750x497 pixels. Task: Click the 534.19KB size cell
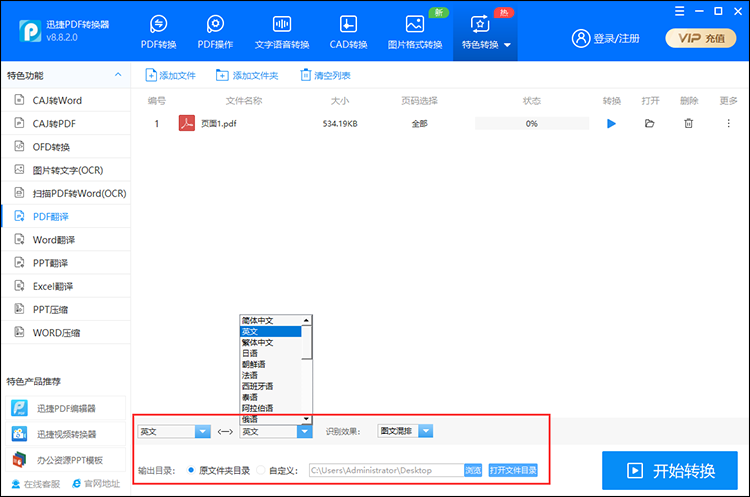click(x=340, y=124)
